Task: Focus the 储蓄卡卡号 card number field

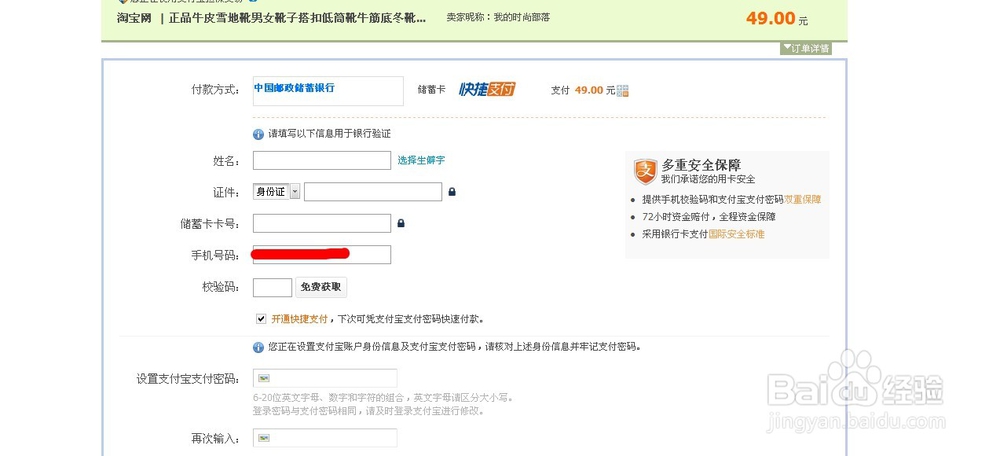Action: click(322, 223)
